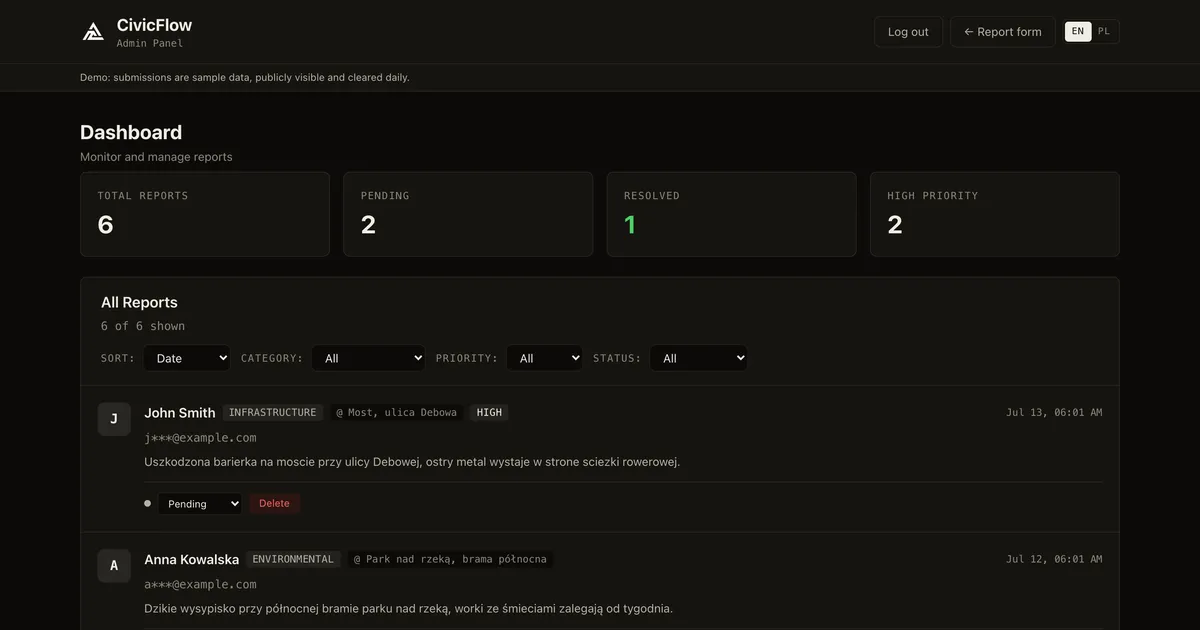Image resolution: width=1200 pixels, height=630 pixels.
Task: Click the a***@example.com email
Action: (200, 584)
